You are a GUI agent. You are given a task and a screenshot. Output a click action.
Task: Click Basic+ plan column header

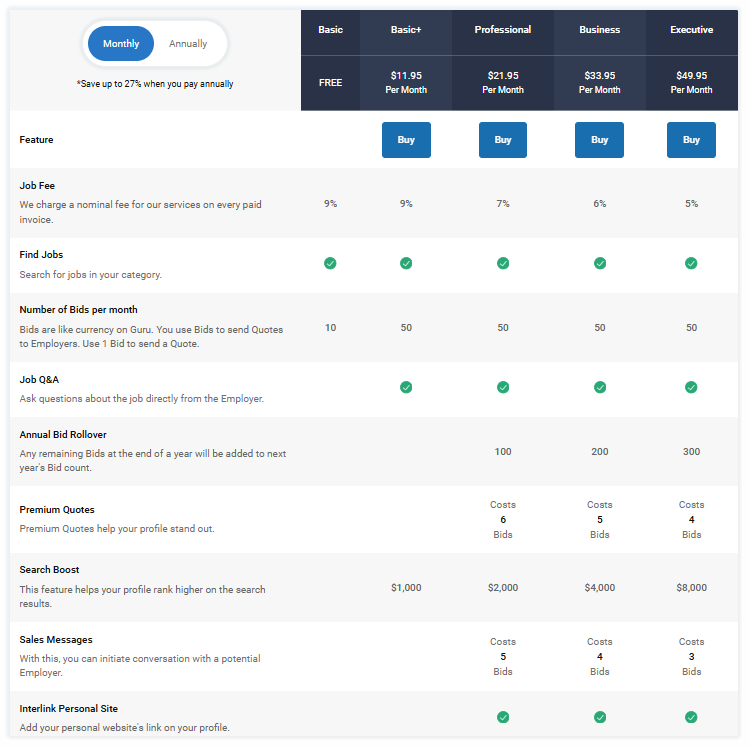(406, 30)
